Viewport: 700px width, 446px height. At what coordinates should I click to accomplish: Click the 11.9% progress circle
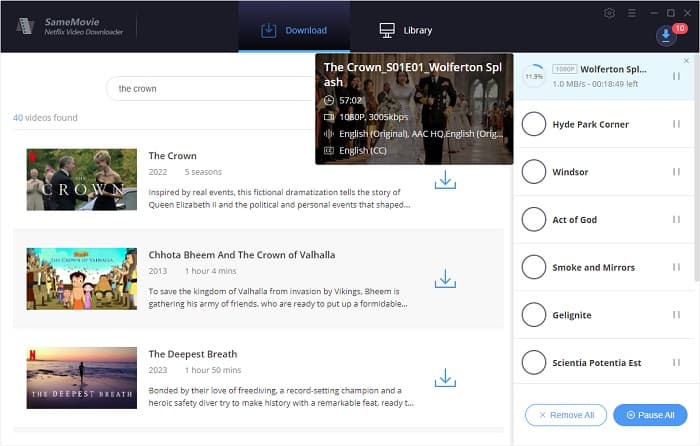pyautogui.click(x=534, y=77)
